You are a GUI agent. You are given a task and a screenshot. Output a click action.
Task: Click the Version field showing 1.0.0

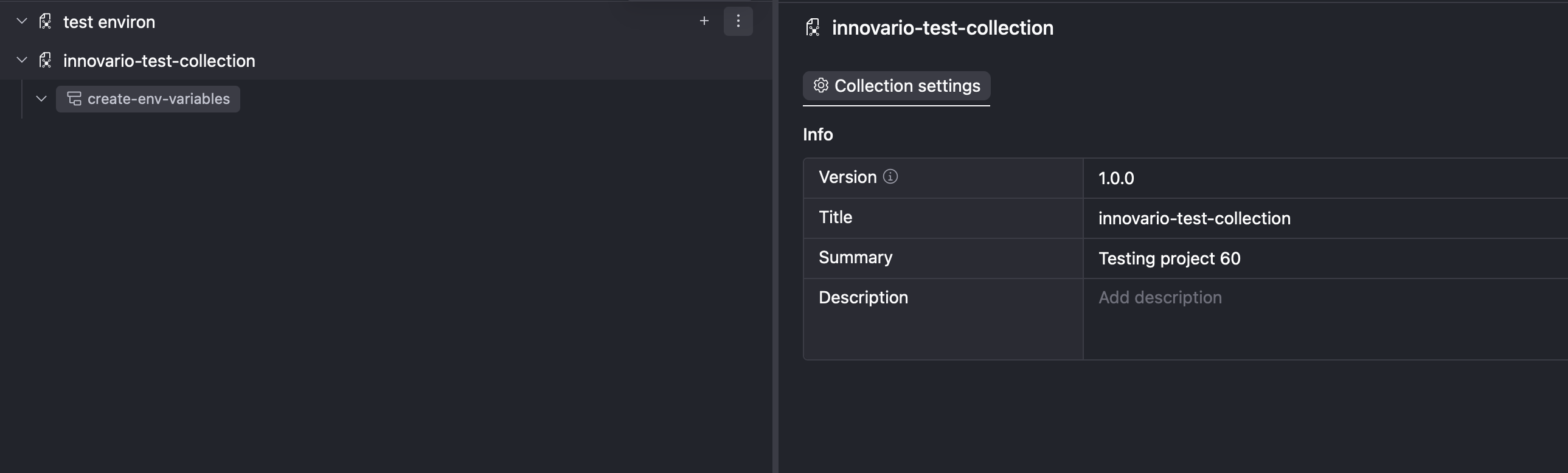coord(1115,178)
